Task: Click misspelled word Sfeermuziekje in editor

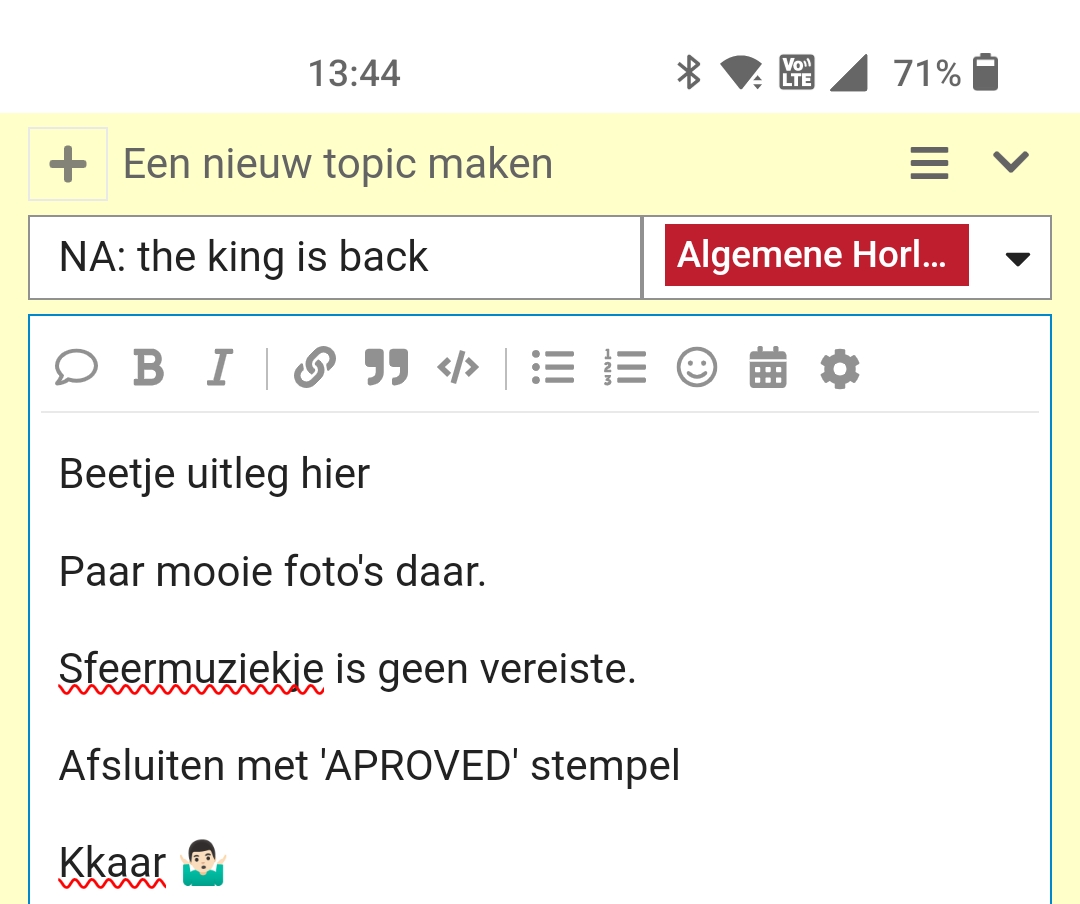Action: point(191,670)
